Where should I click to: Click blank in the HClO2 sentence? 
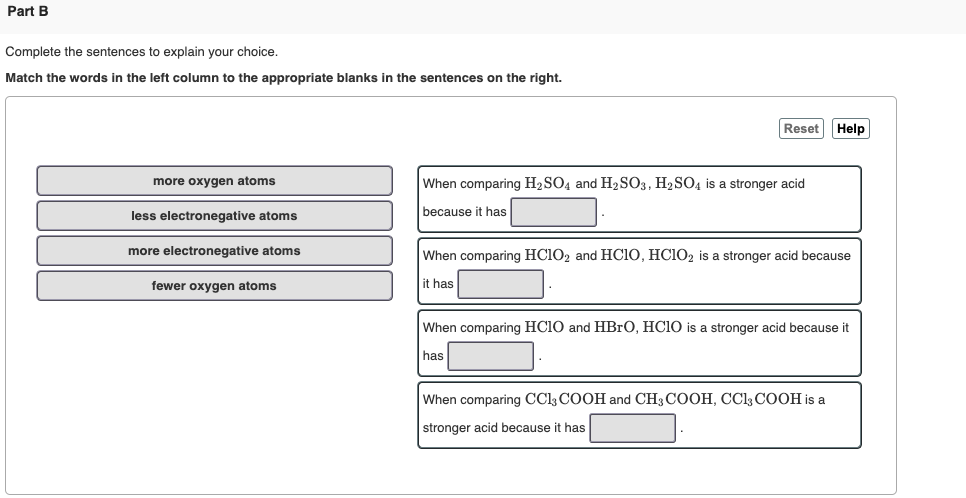(x=501, y=284)
